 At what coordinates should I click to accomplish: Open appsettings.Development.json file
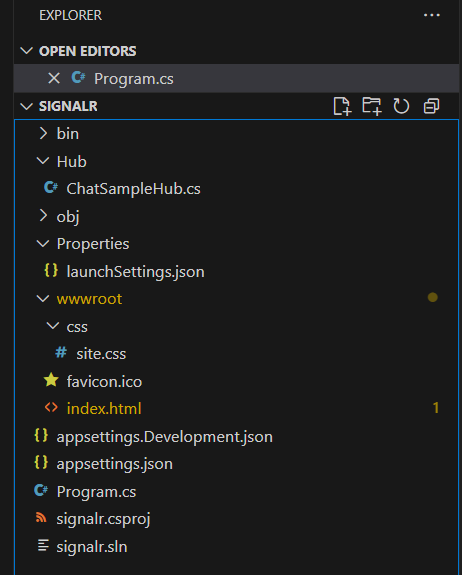tap(165, 437)
